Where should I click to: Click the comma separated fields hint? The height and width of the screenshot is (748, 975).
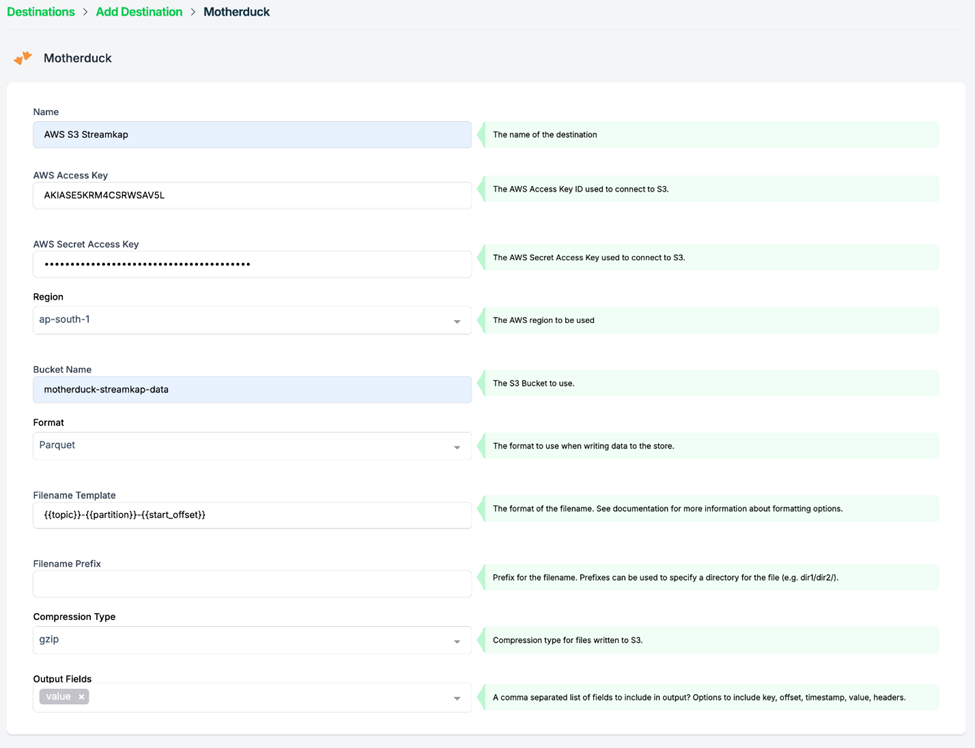click(699, 698)
